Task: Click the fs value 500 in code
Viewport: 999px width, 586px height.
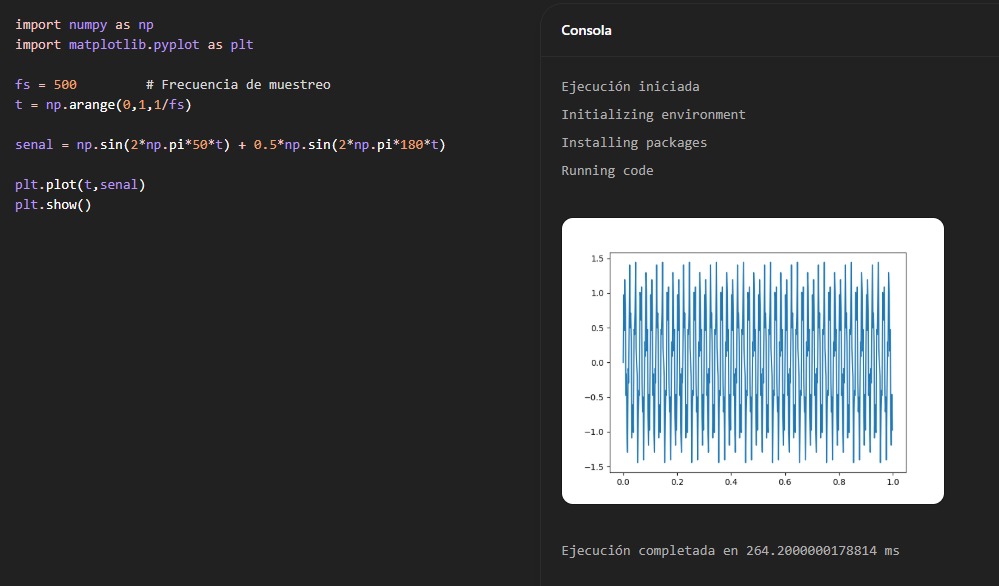Action: coord(65,85)
